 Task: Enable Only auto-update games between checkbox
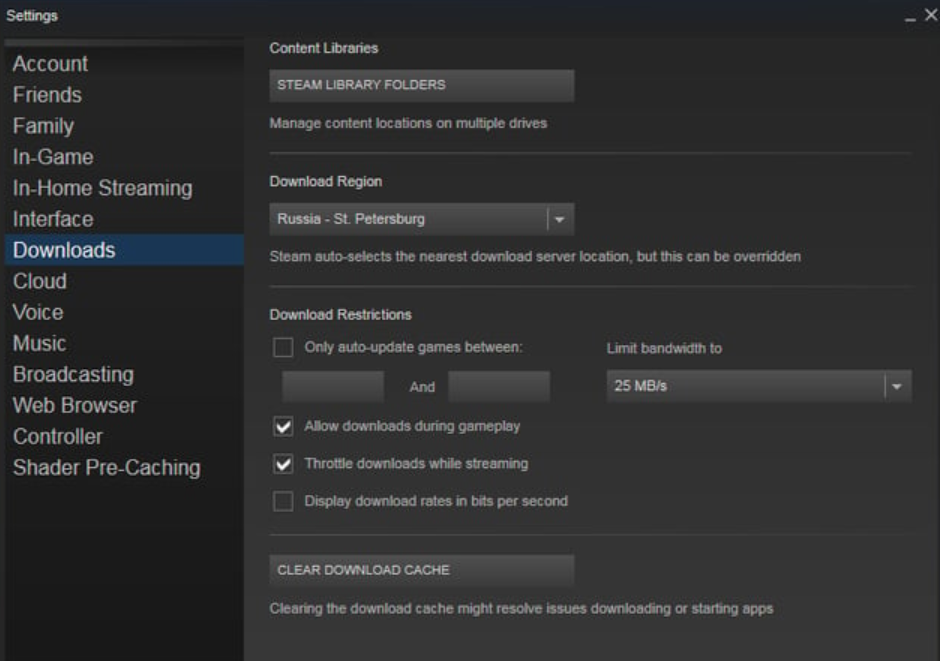click(x=283, y=348)
